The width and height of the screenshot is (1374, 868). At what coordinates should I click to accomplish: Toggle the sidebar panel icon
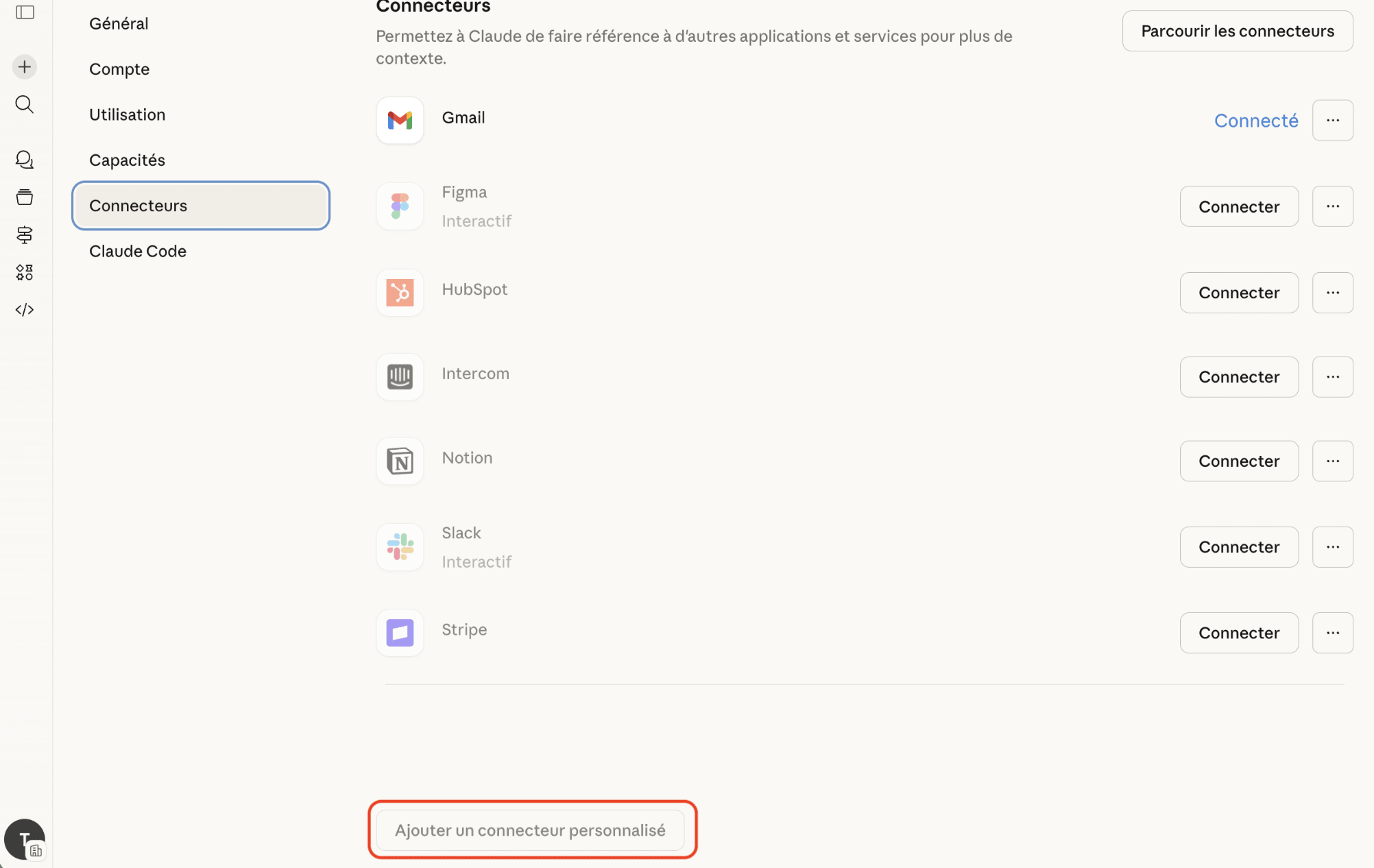(25, 12)
